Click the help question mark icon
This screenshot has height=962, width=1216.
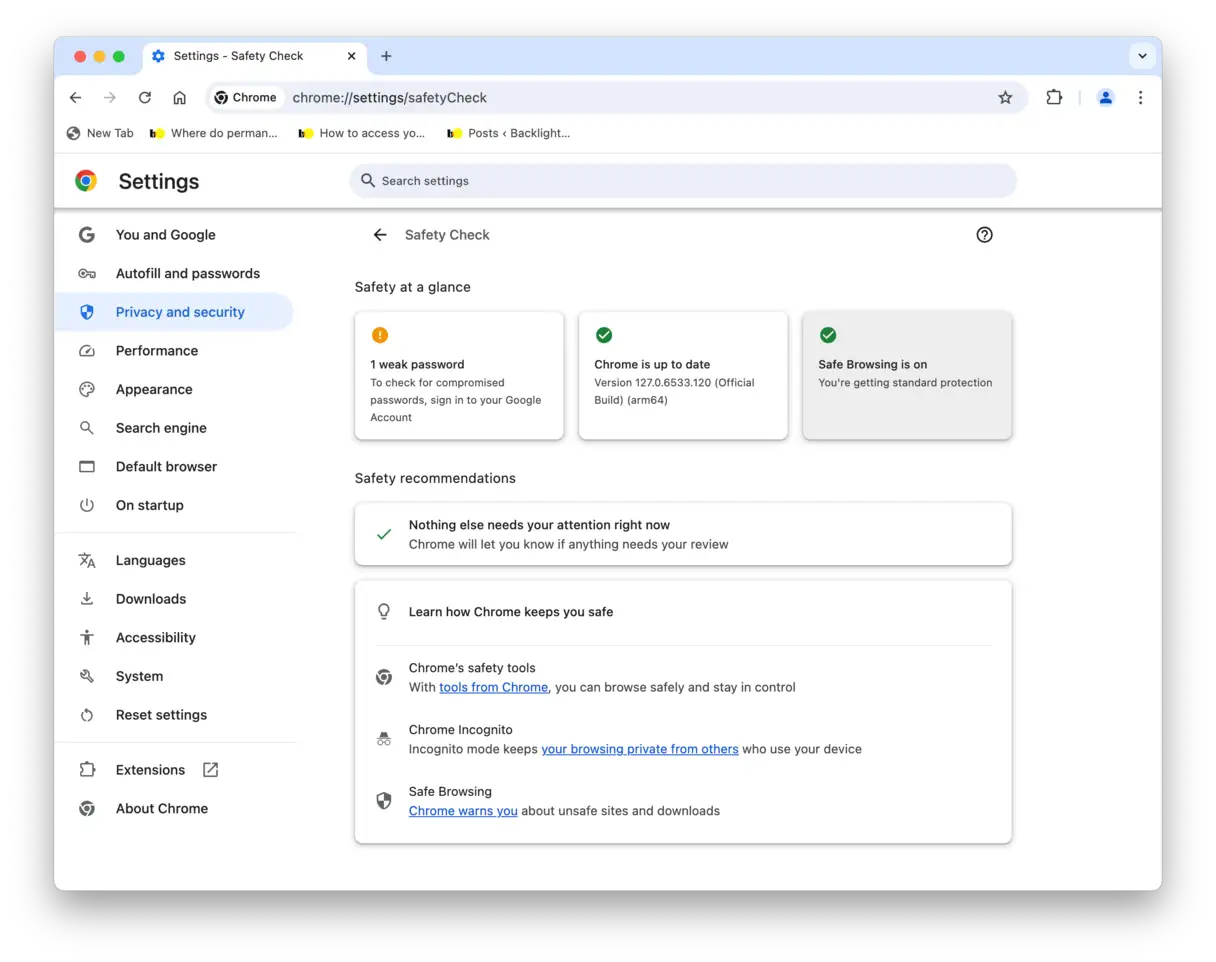point(984,235)
